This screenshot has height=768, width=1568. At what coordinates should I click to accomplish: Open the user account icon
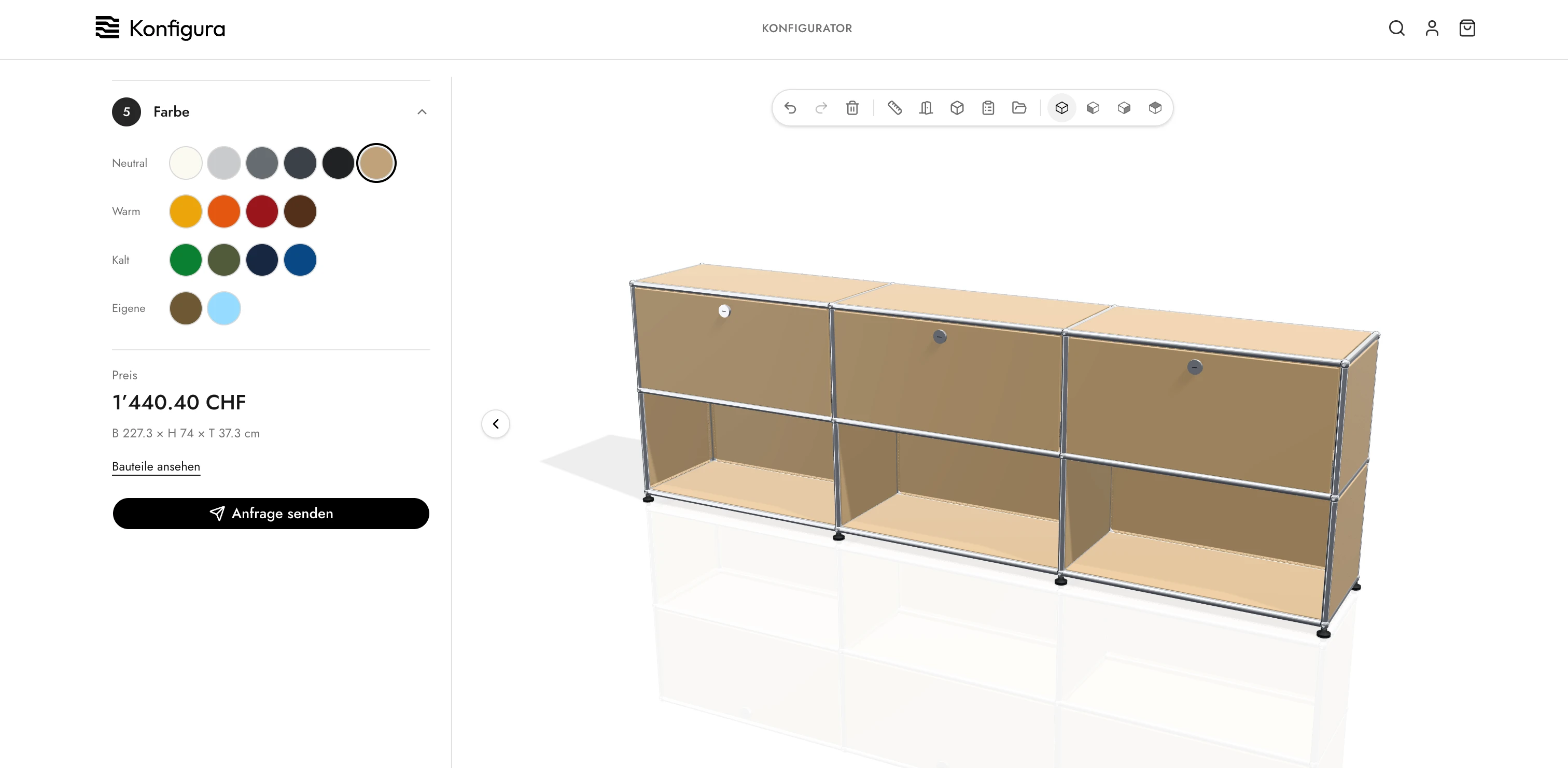click(x=1432, y=28)
